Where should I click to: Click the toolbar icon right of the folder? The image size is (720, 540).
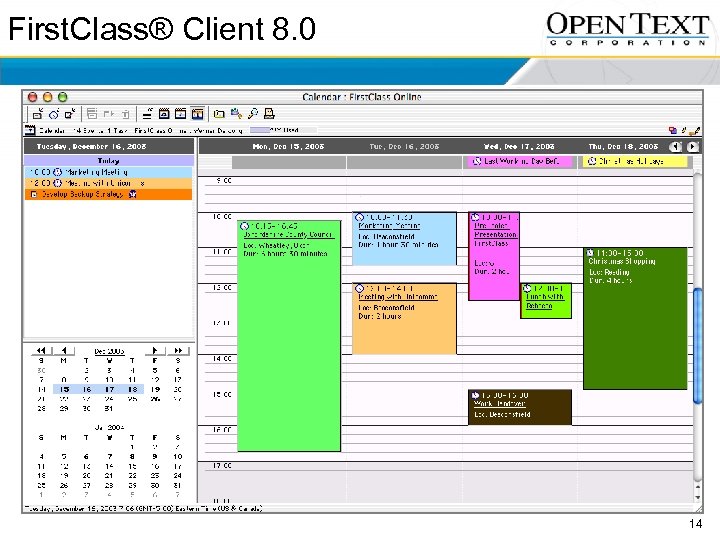[236, 113]
